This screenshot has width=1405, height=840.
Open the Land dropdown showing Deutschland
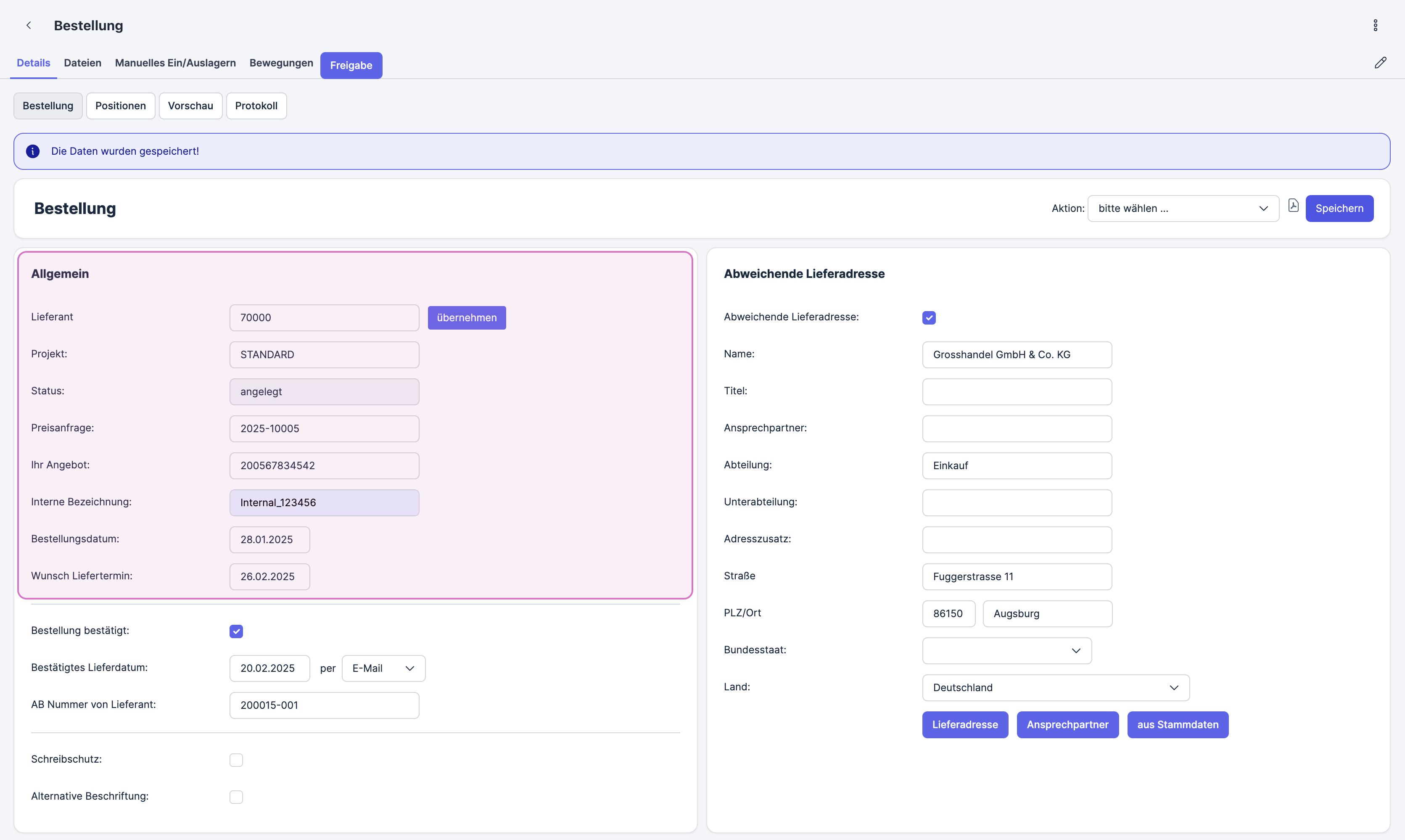pyautogui.click(x=1055, y=688)
